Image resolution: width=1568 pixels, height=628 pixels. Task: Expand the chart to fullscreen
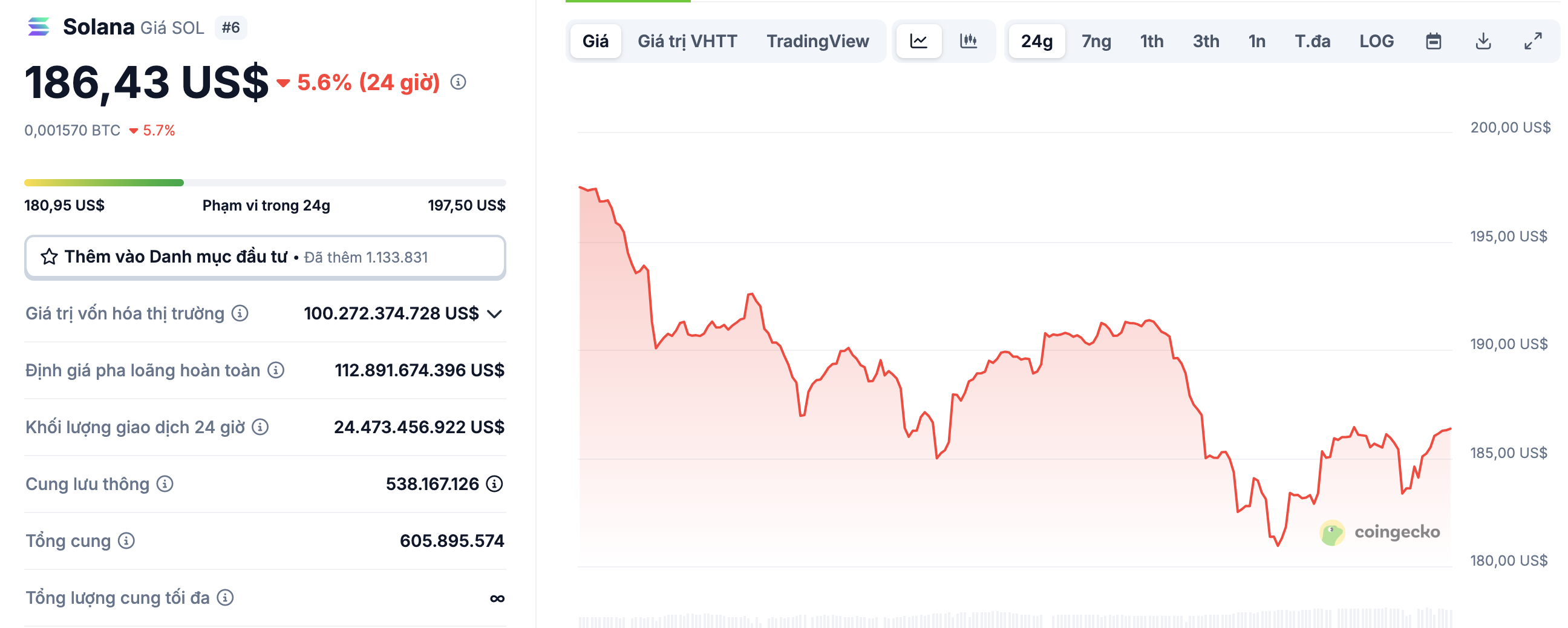coord(1533,41)
